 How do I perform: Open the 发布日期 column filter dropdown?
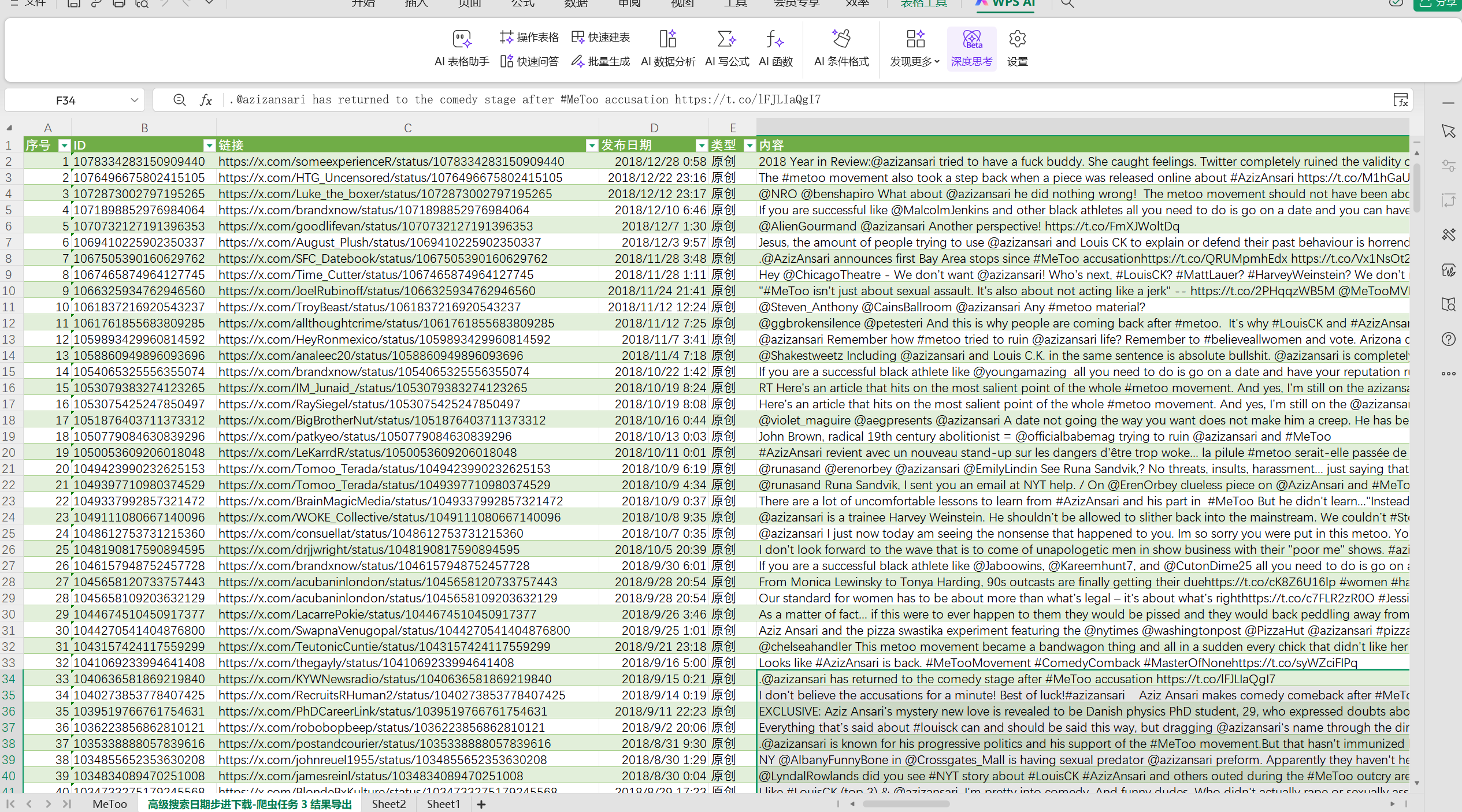(702, 146)
